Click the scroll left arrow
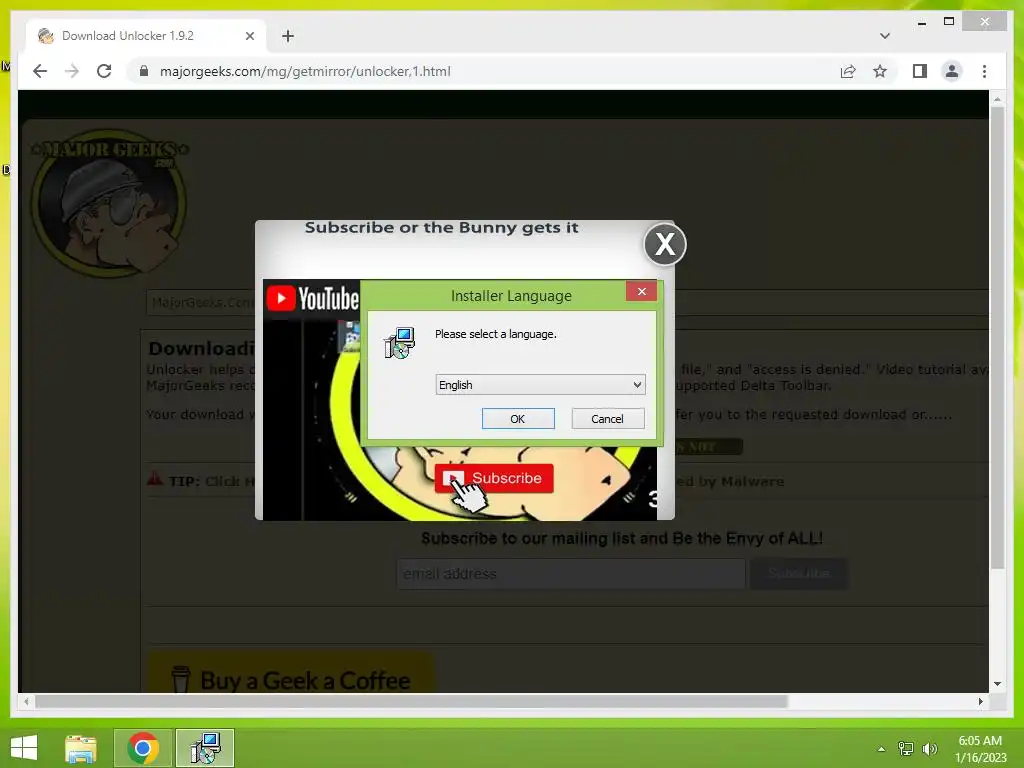The image size is (1024, 768). point(26,701)
